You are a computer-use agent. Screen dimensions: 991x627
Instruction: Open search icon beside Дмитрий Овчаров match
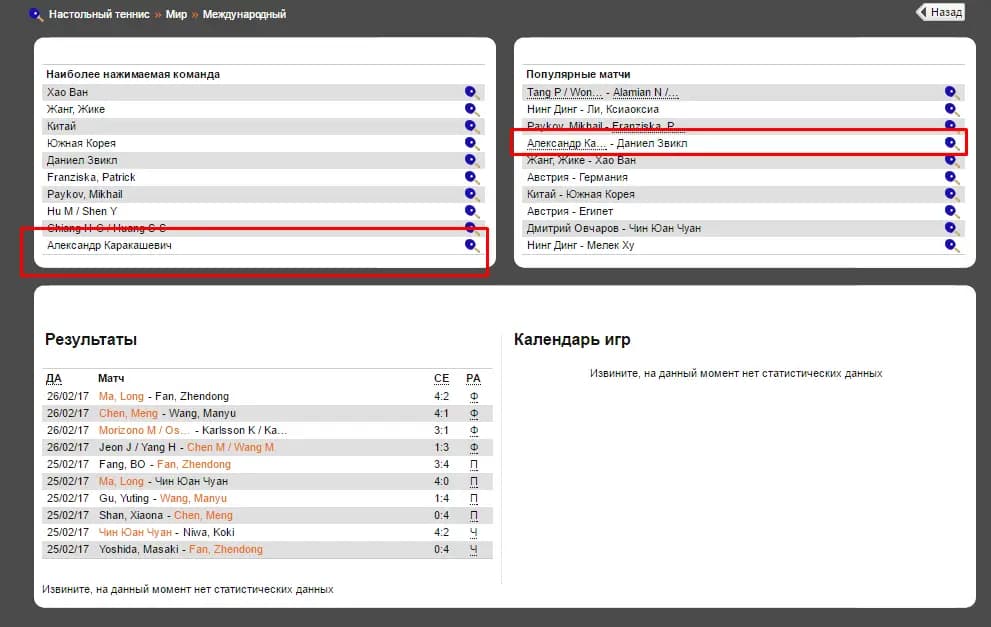tap(952, 228)
